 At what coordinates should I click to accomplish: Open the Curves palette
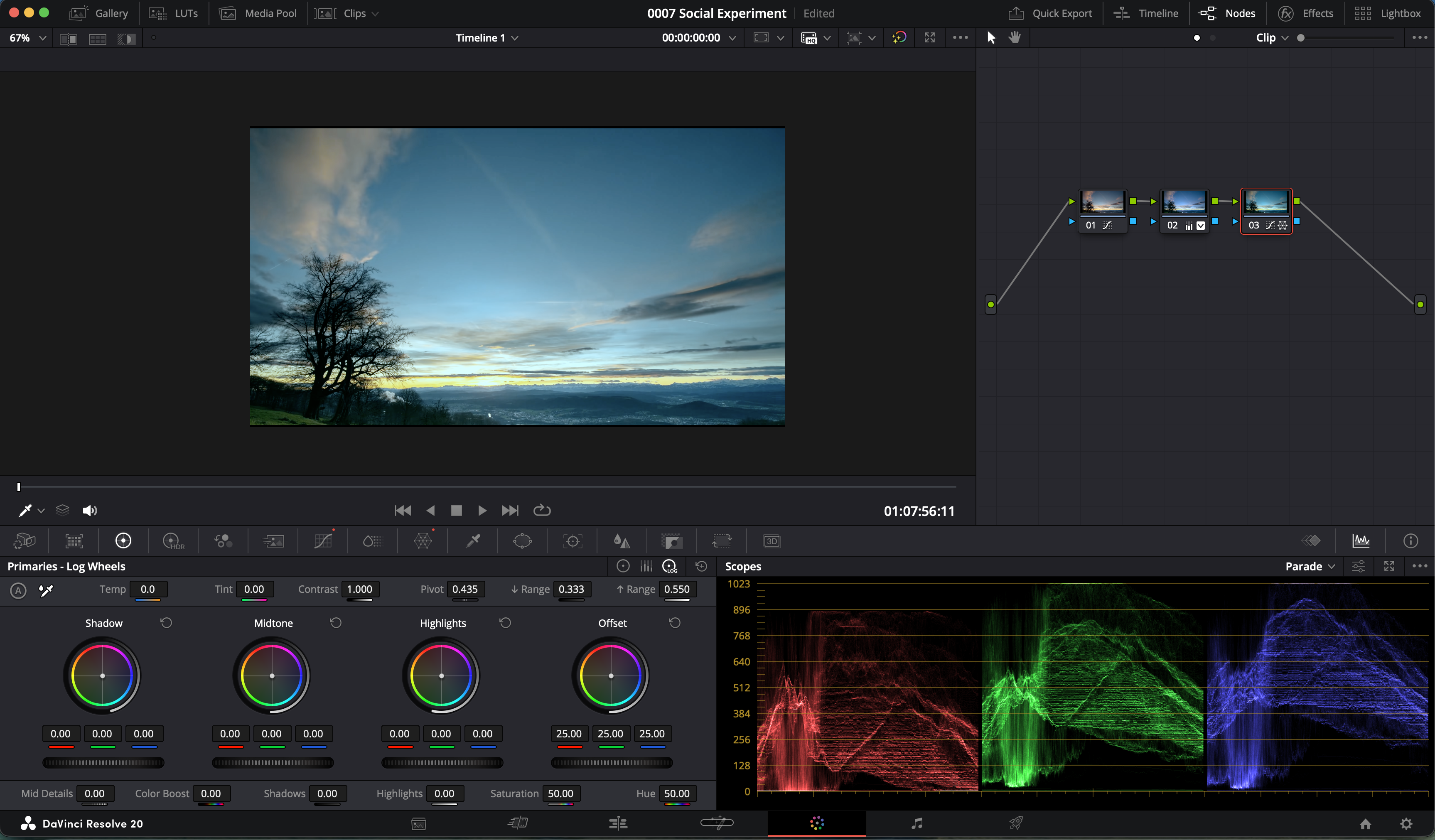coord(323,540)
